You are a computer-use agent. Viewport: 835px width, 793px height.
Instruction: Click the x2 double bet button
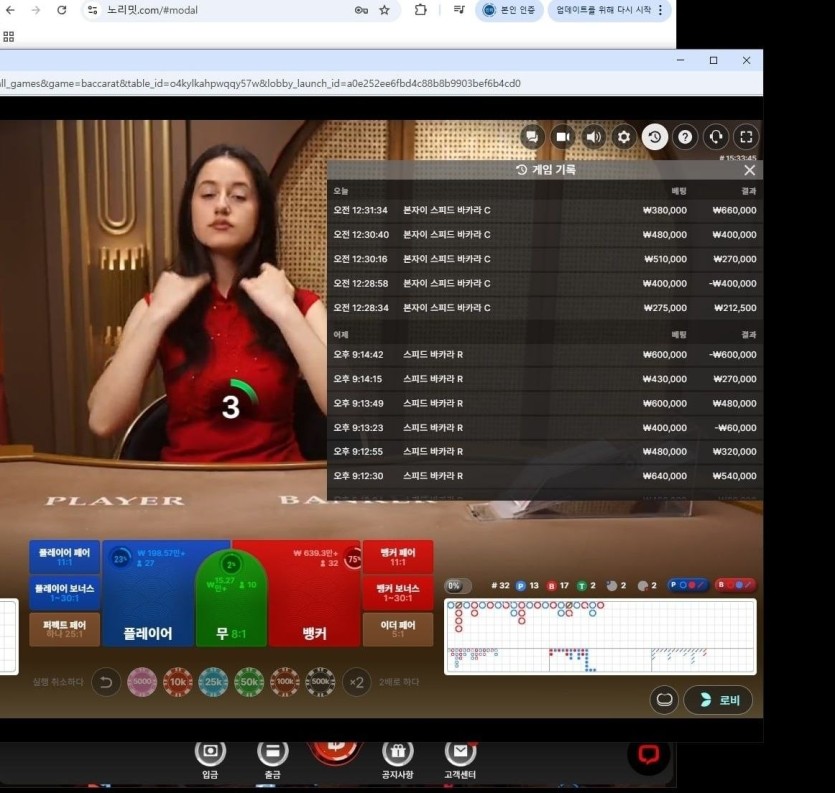point(356,682)
